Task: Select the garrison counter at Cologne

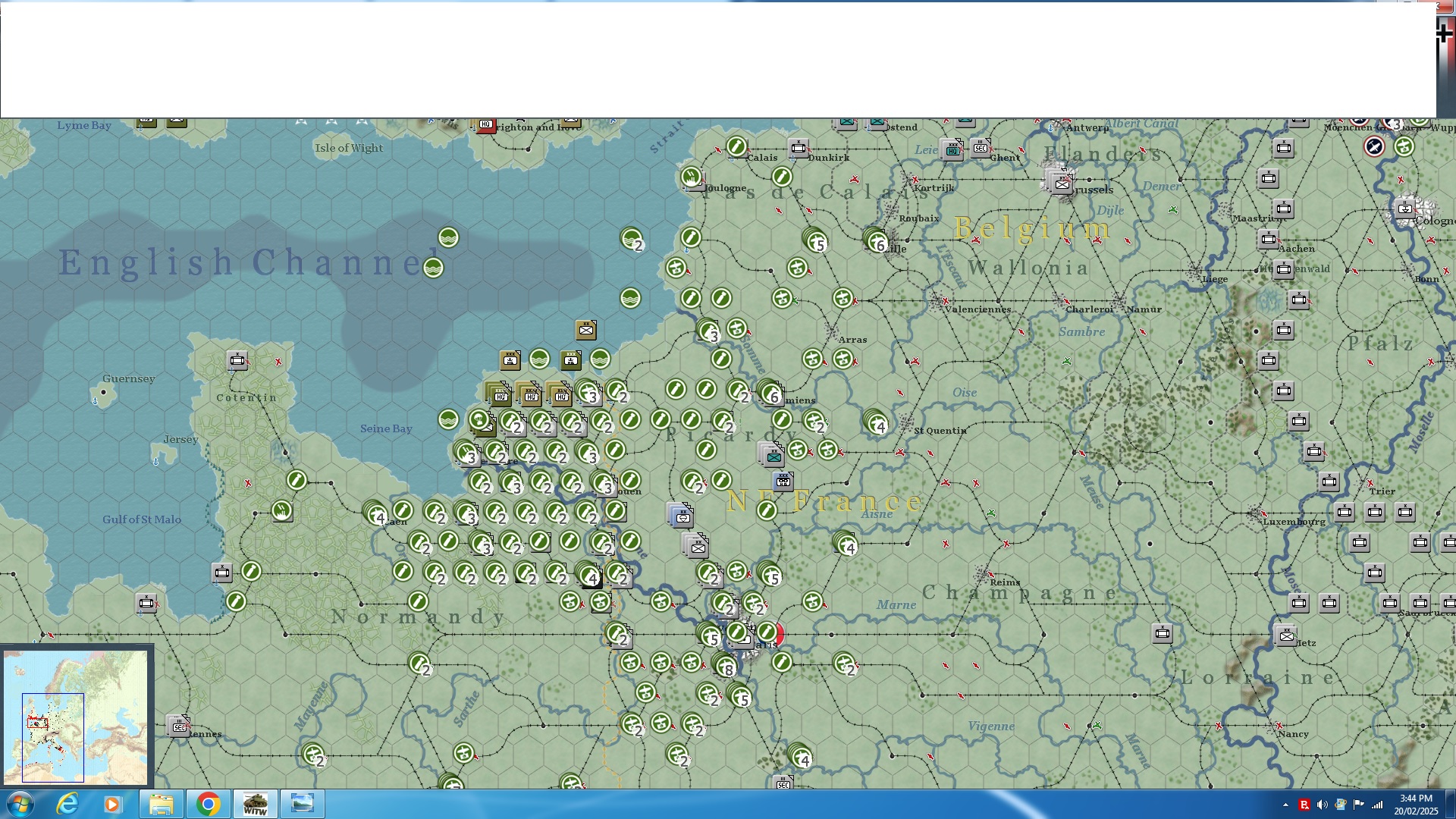Action: coord(1405,209)
